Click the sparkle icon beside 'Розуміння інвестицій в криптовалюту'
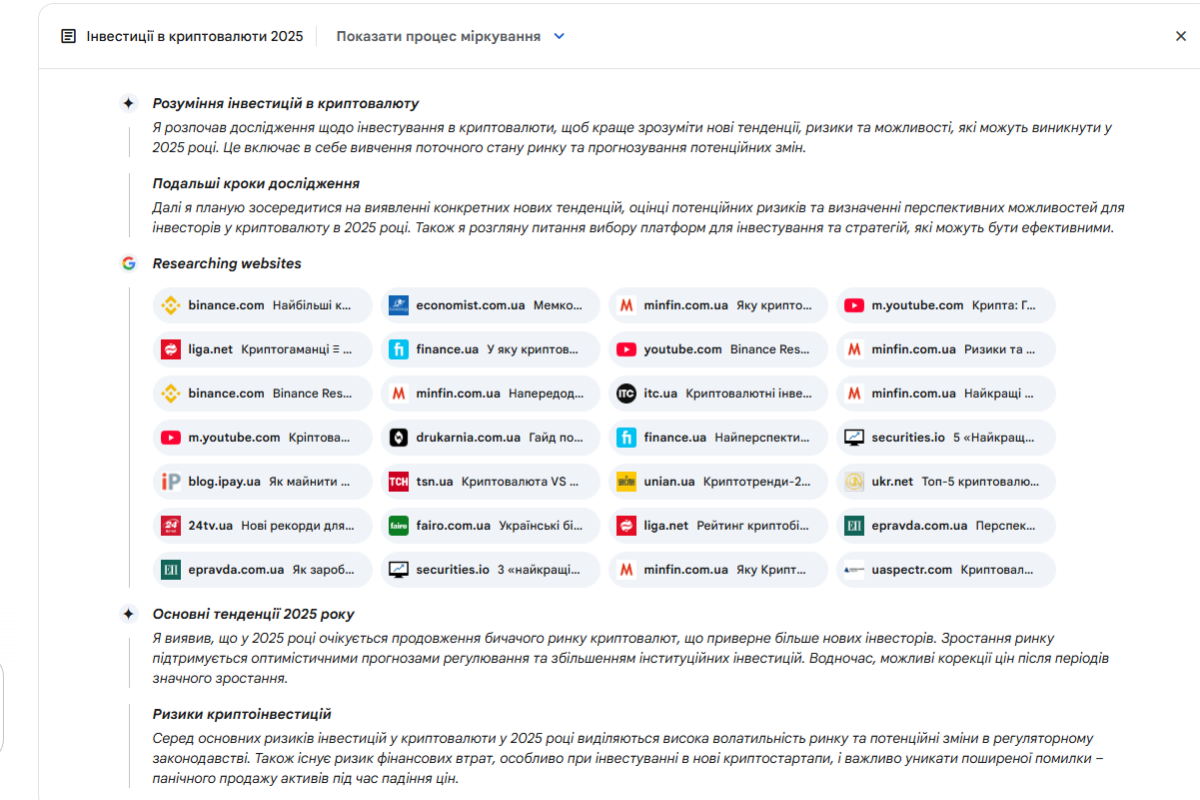Viewport: 1200px width, 800px height. 128,103
